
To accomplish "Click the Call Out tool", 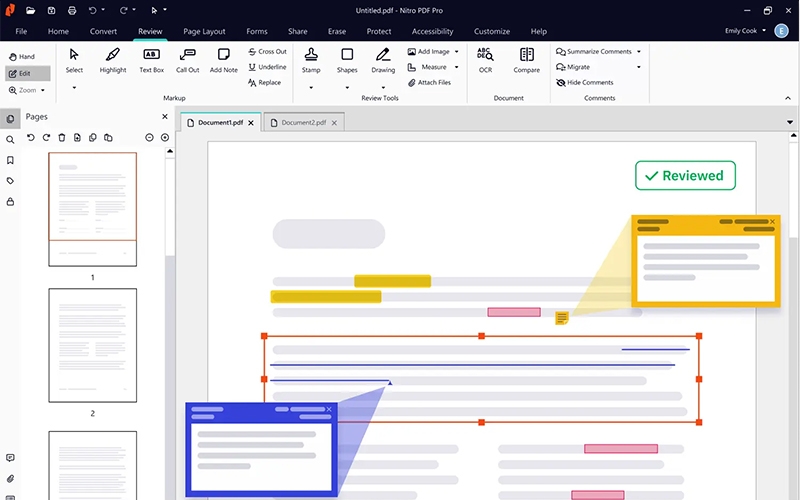I will click(187, 60).
